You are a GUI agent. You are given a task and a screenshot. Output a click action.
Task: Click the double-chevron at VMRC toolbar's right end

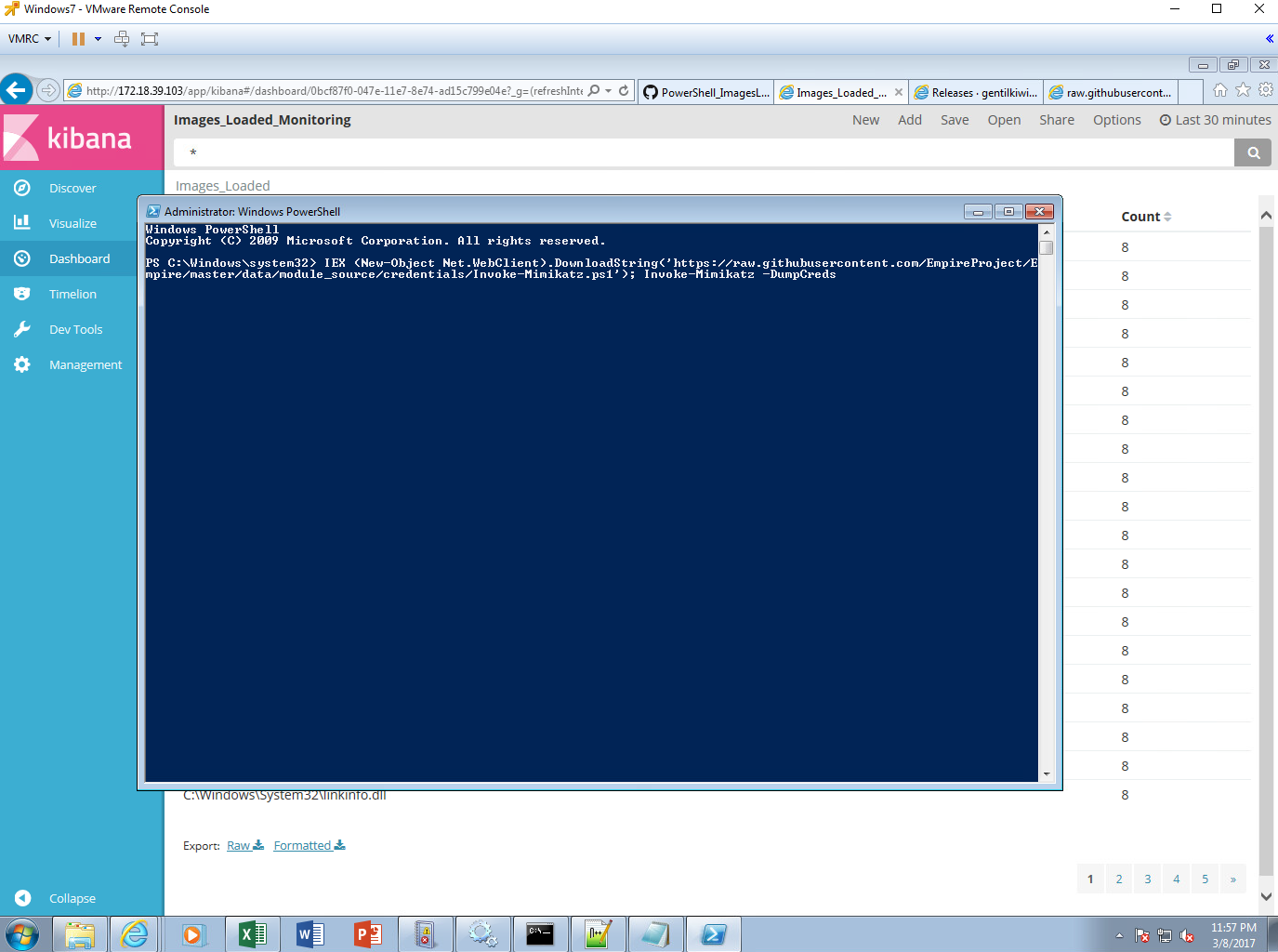point(1269,39)
